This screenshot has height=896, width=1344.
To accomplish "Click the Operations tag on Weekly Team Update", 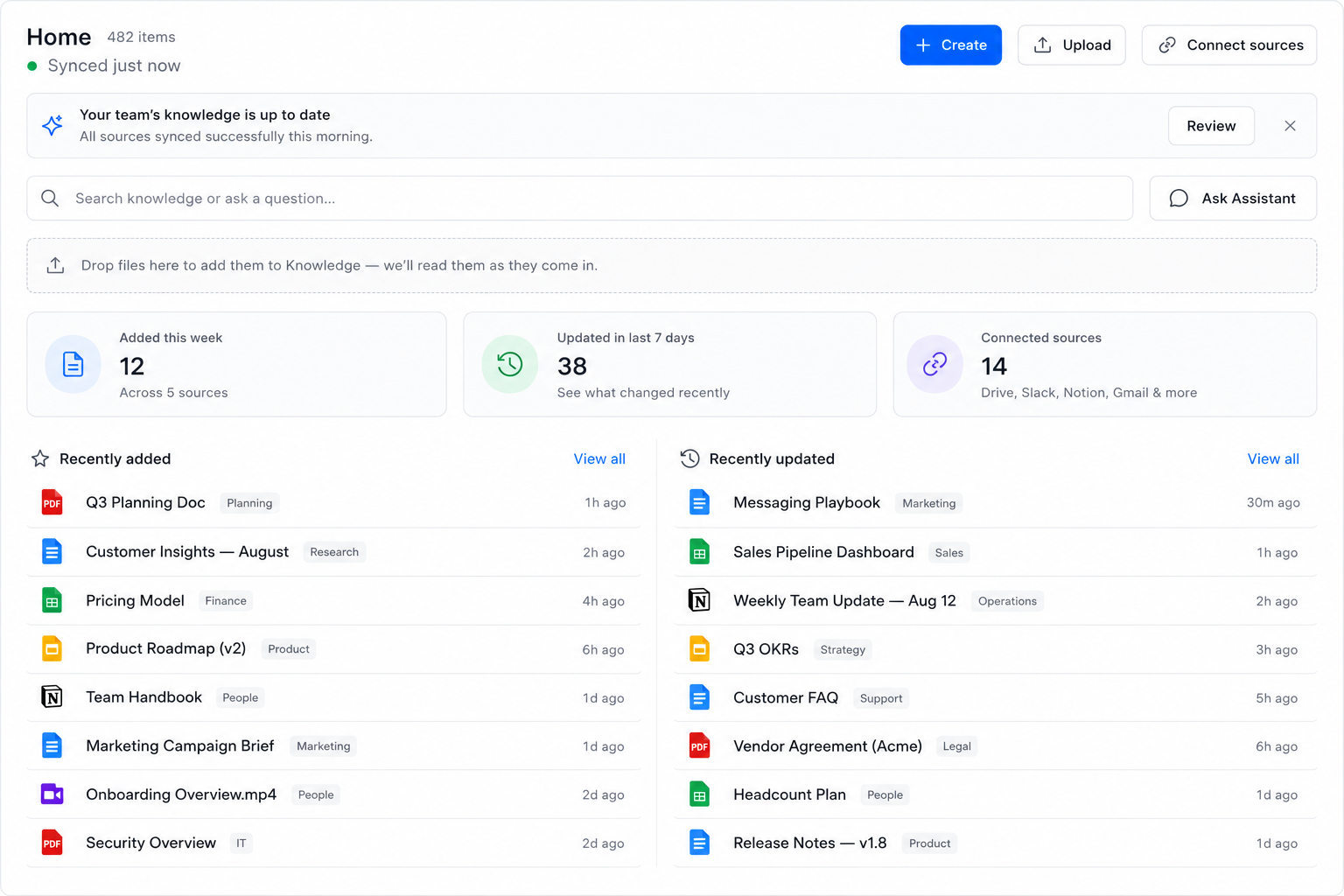I will click(x=1007, y=601).
